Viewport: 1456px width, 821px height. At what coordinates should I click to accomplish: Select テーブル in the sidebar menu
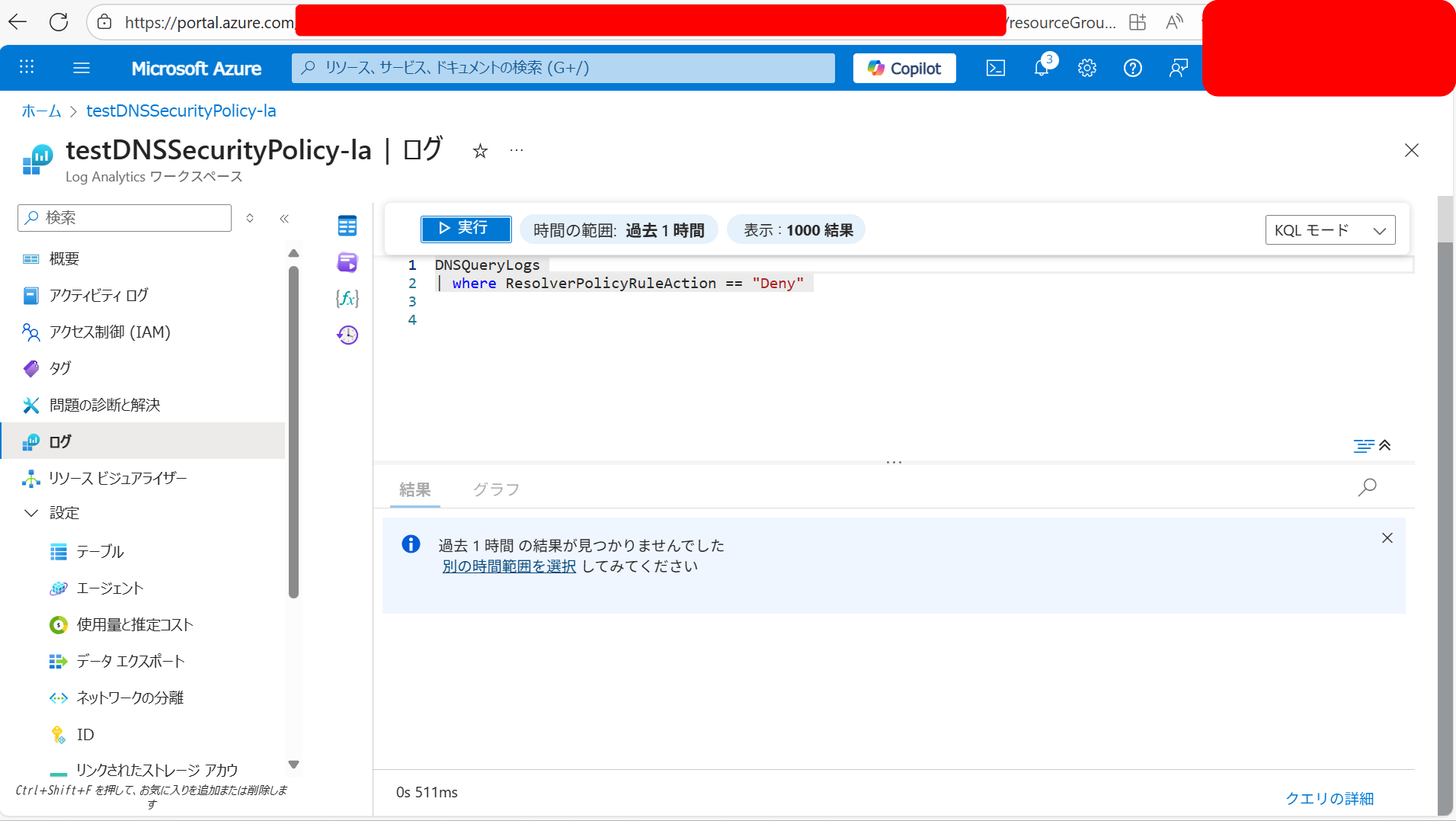100,551
